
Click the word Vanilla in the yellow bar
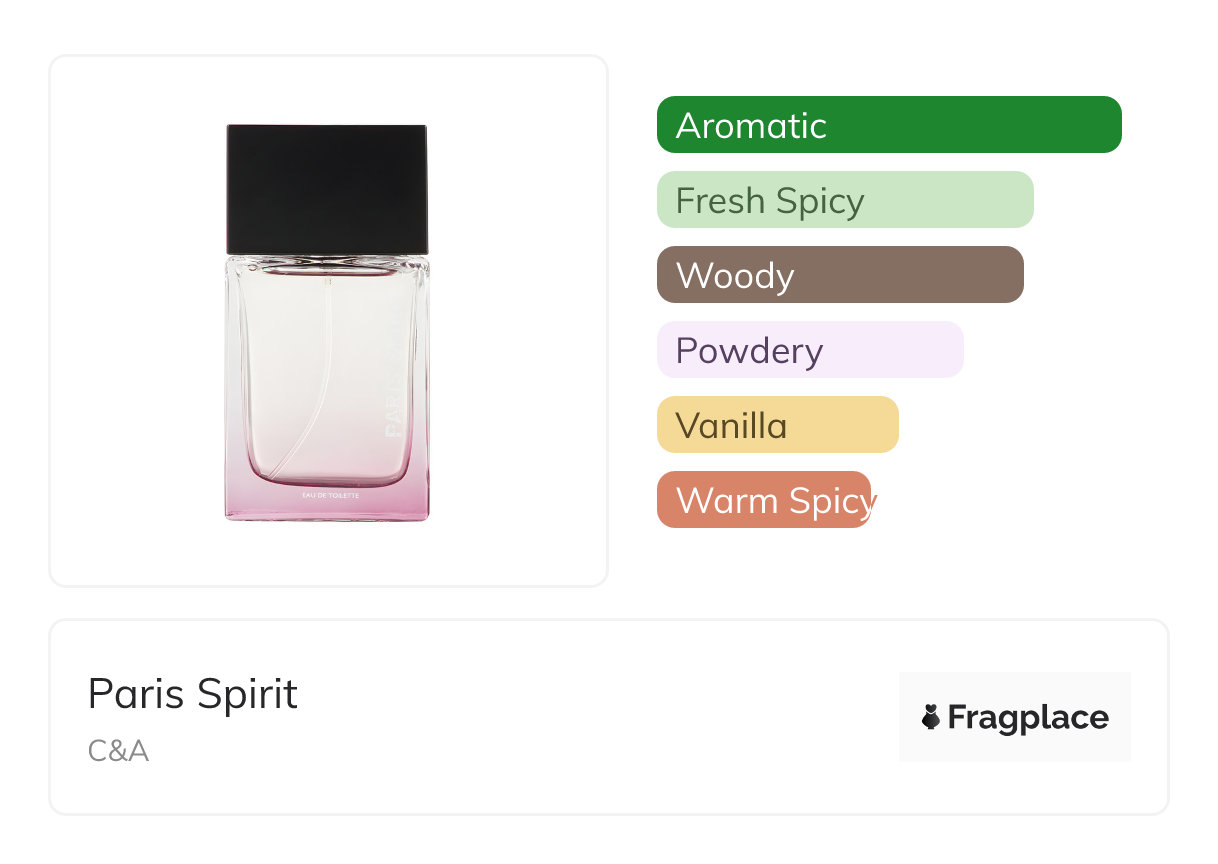click(x=731, y=426)
